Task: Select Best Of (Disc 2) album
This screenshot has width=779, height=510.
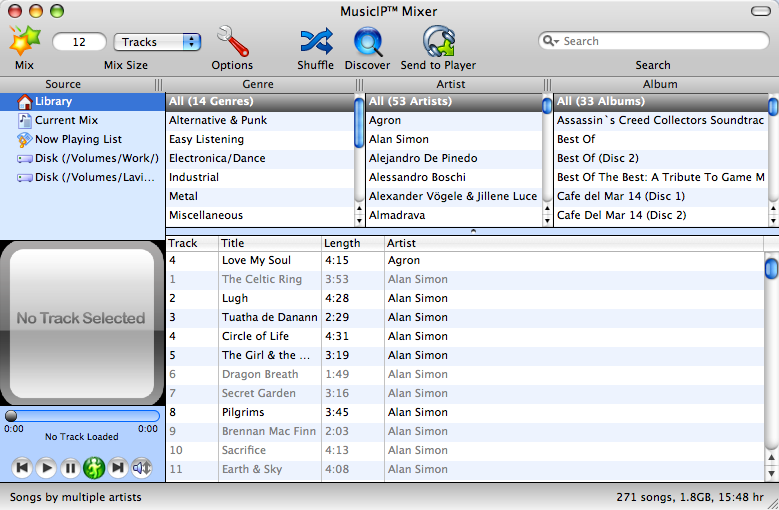Action: tap(661, 158)
